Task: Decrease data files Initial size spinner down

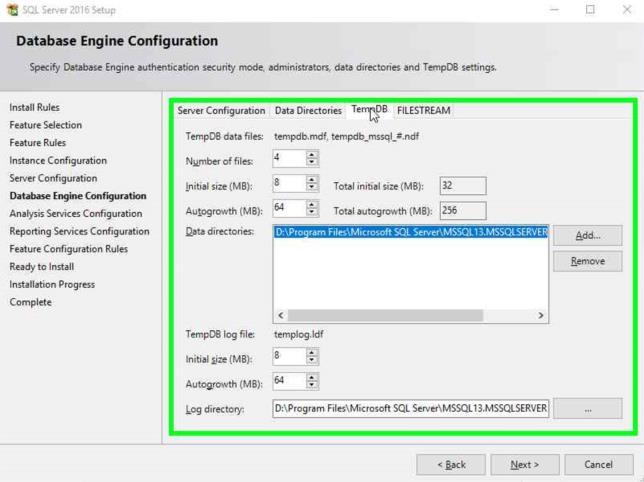Action: (x=312, y=188)
